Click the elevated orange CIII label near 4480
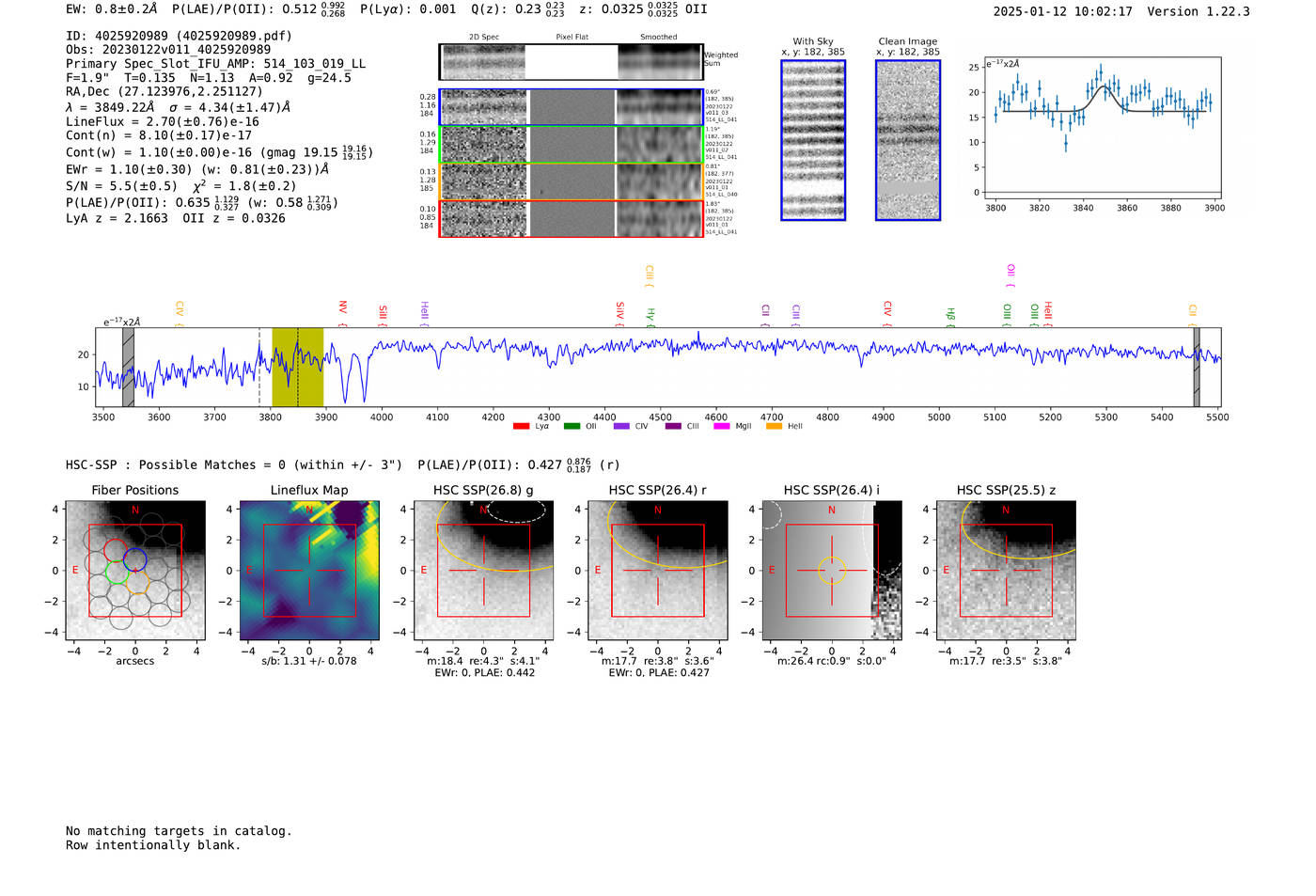 point(649,276)
